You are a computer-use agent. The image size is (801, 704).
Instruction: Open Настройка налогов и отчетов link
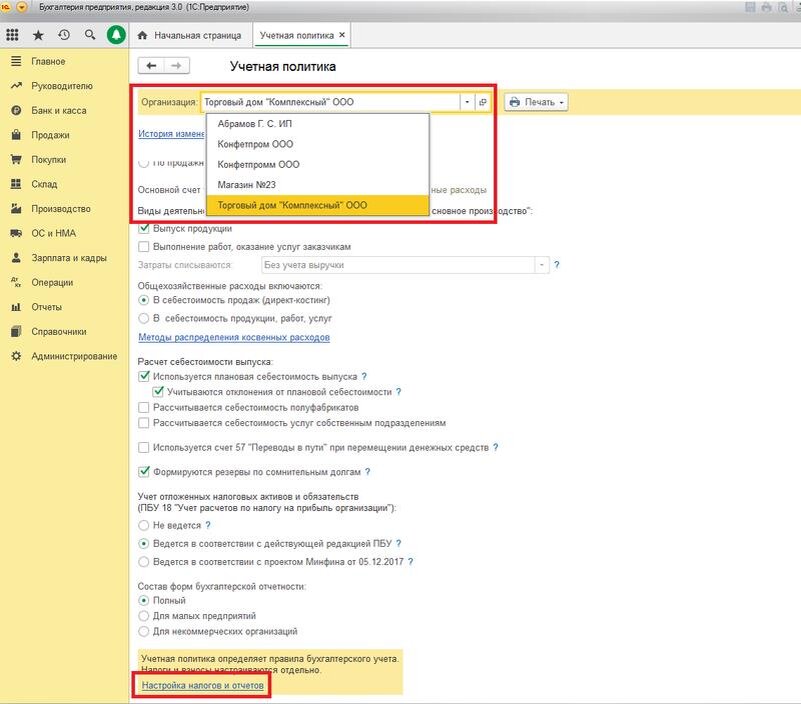click(x=203, y=685)
